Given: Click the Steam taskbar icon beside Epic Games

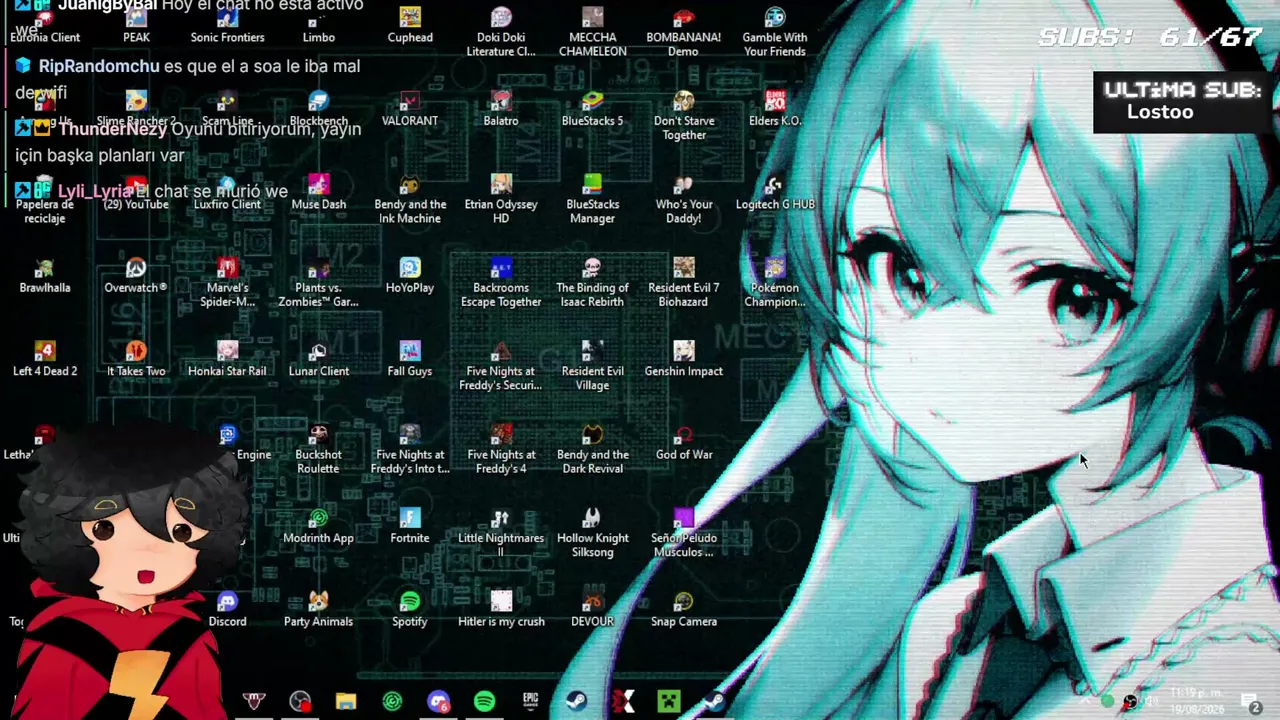Looking at the screenshot, I should (x=576, y=702).
